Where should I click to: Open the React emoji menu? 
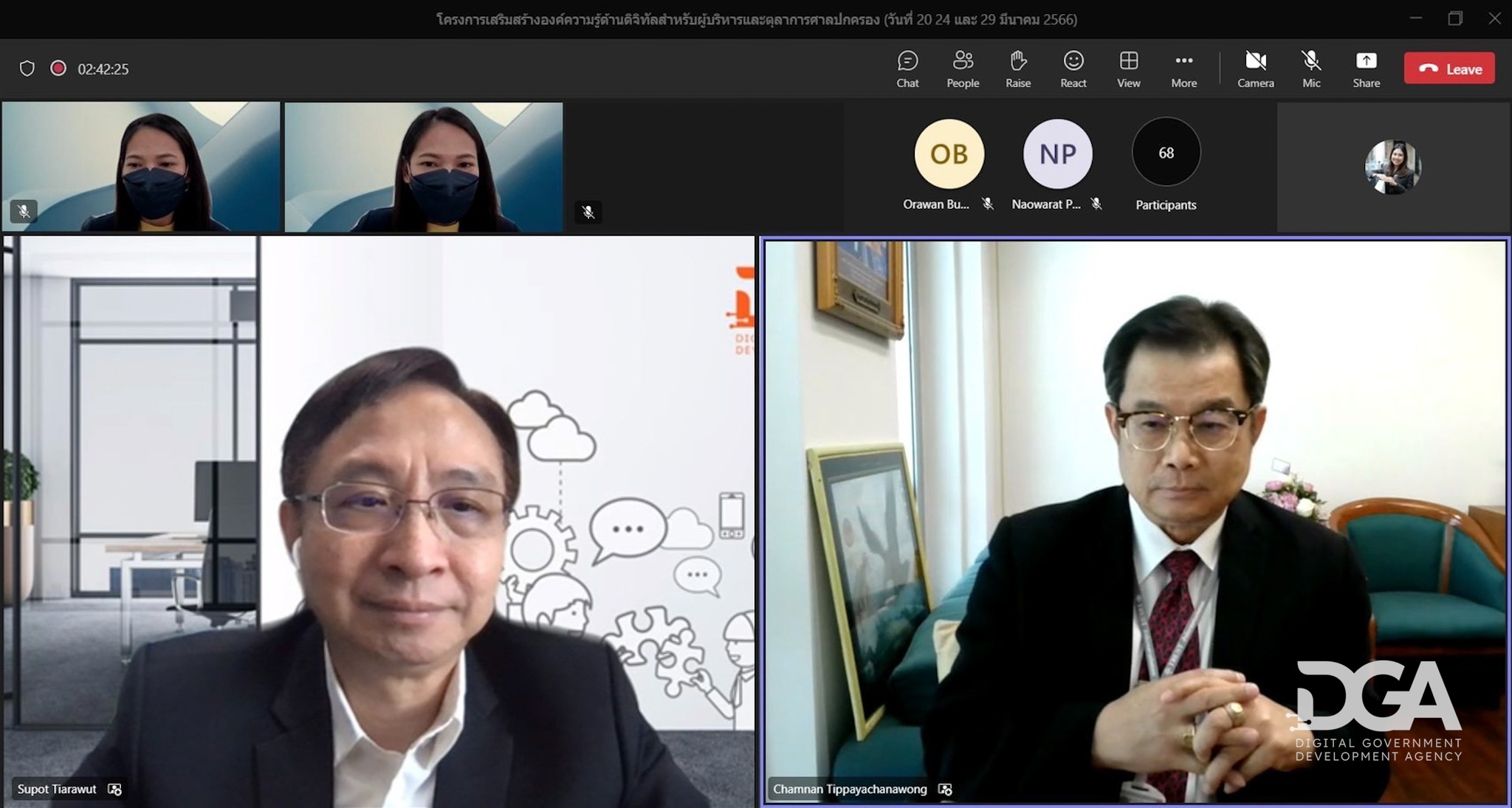1073,69
